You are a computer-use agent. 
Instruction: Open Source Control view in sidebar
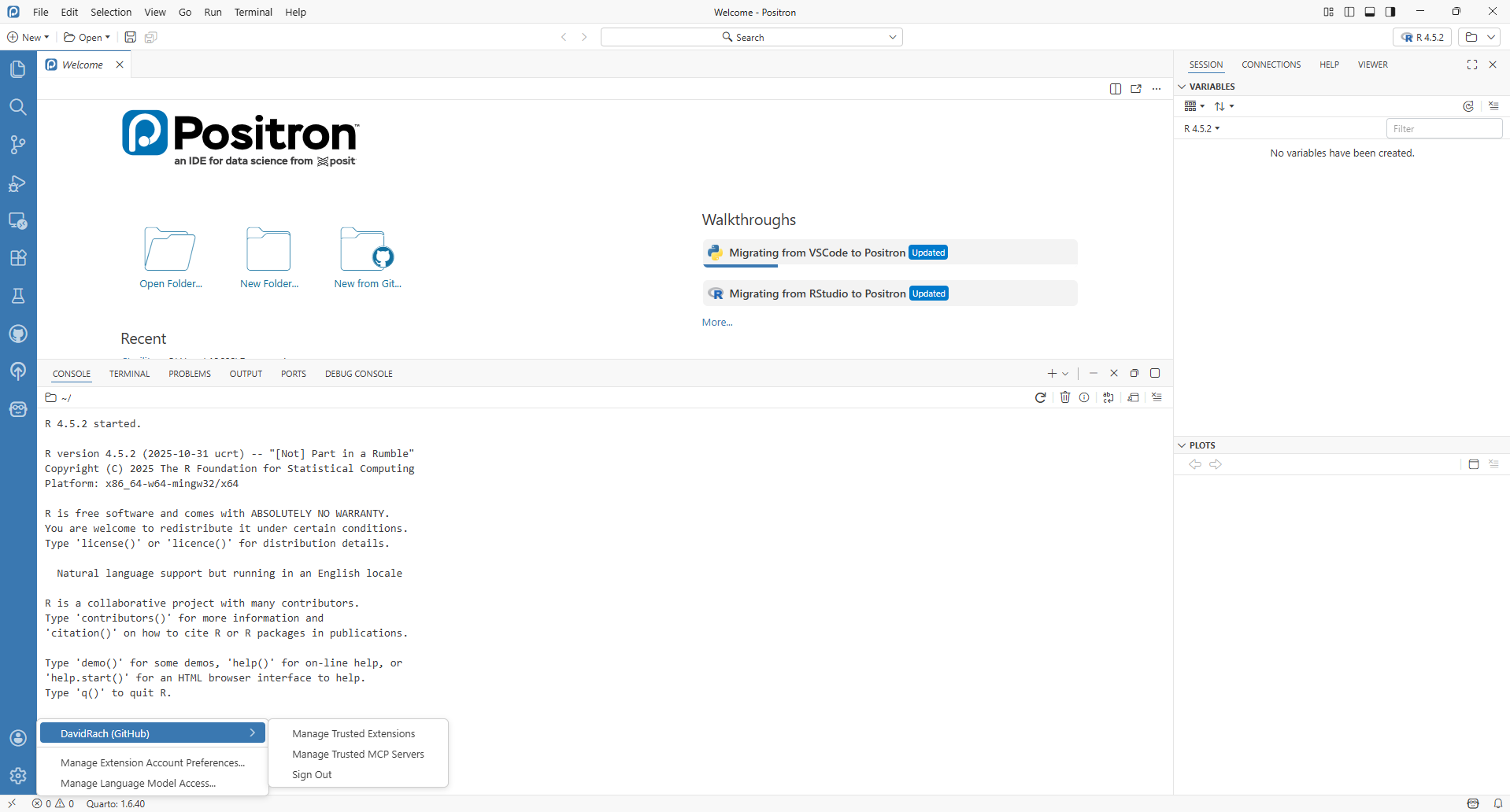pos(18,145)
